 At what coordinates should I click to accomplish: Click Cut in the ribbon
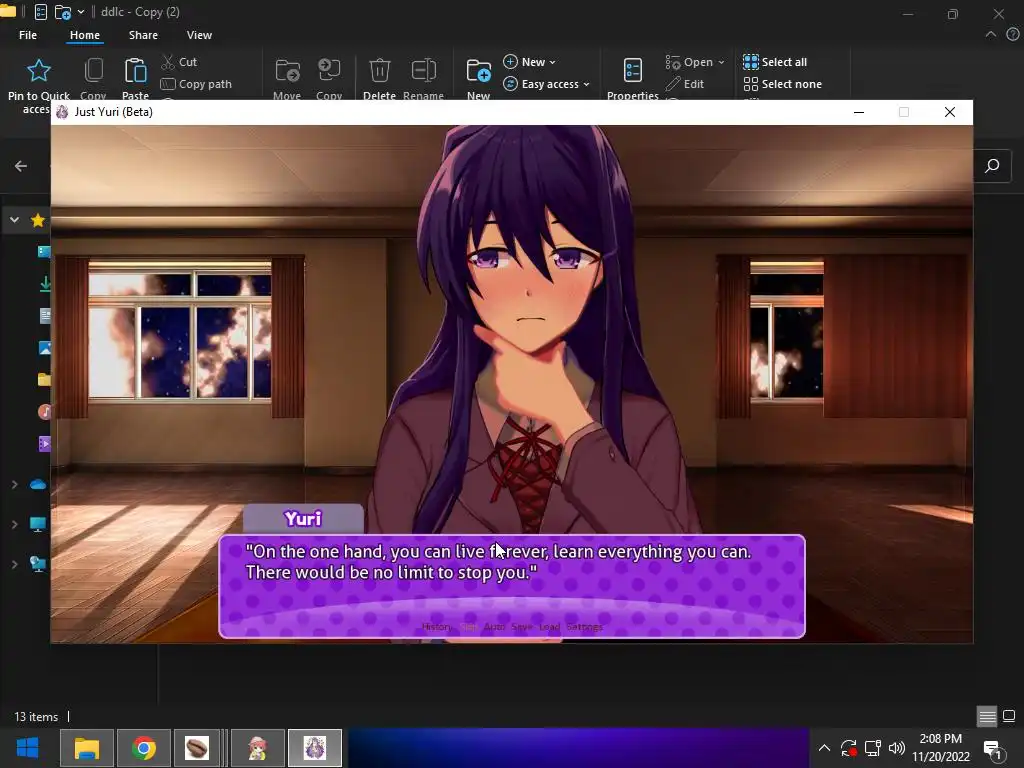coord(179,62)
